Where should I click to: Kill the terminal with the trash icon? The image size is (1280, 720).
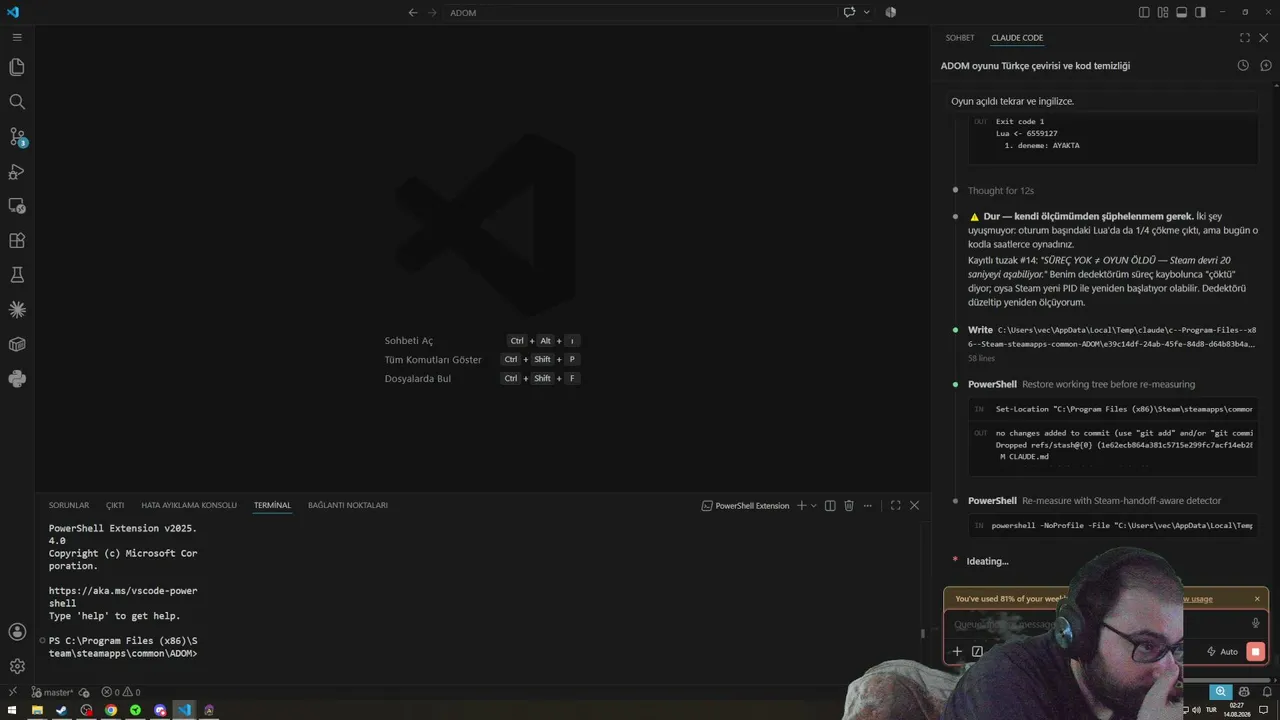point(849,506)
